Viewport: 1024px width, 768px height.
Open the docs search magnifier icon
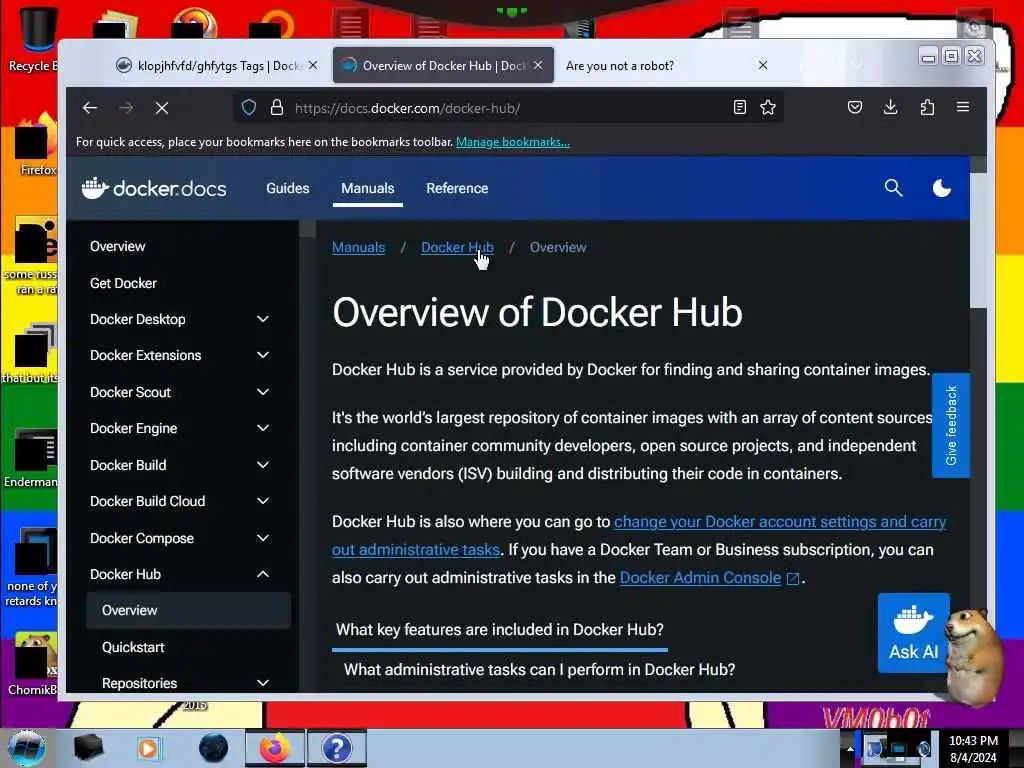[893, 188]
